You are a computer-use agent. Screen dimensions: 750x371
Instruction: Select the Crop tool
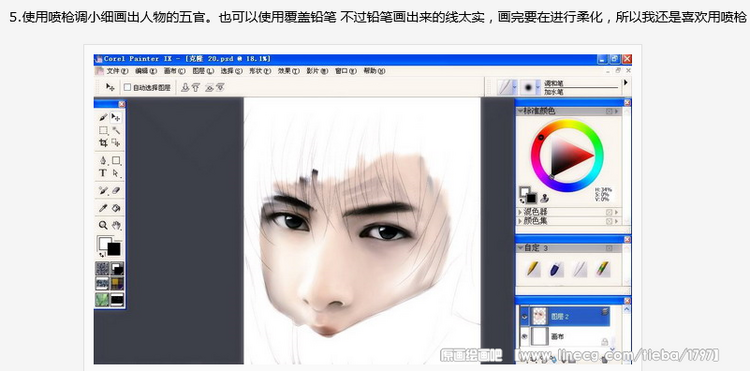pos(103,142)
